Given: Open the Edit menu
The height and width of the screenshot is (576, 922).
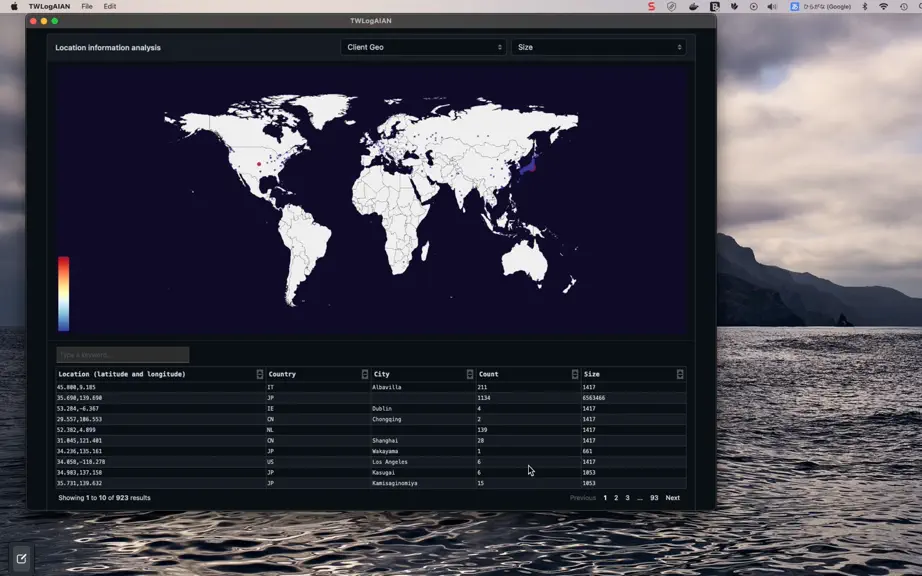Looking at the screenshot, I should pyautogui.click(x=110, y=6).
